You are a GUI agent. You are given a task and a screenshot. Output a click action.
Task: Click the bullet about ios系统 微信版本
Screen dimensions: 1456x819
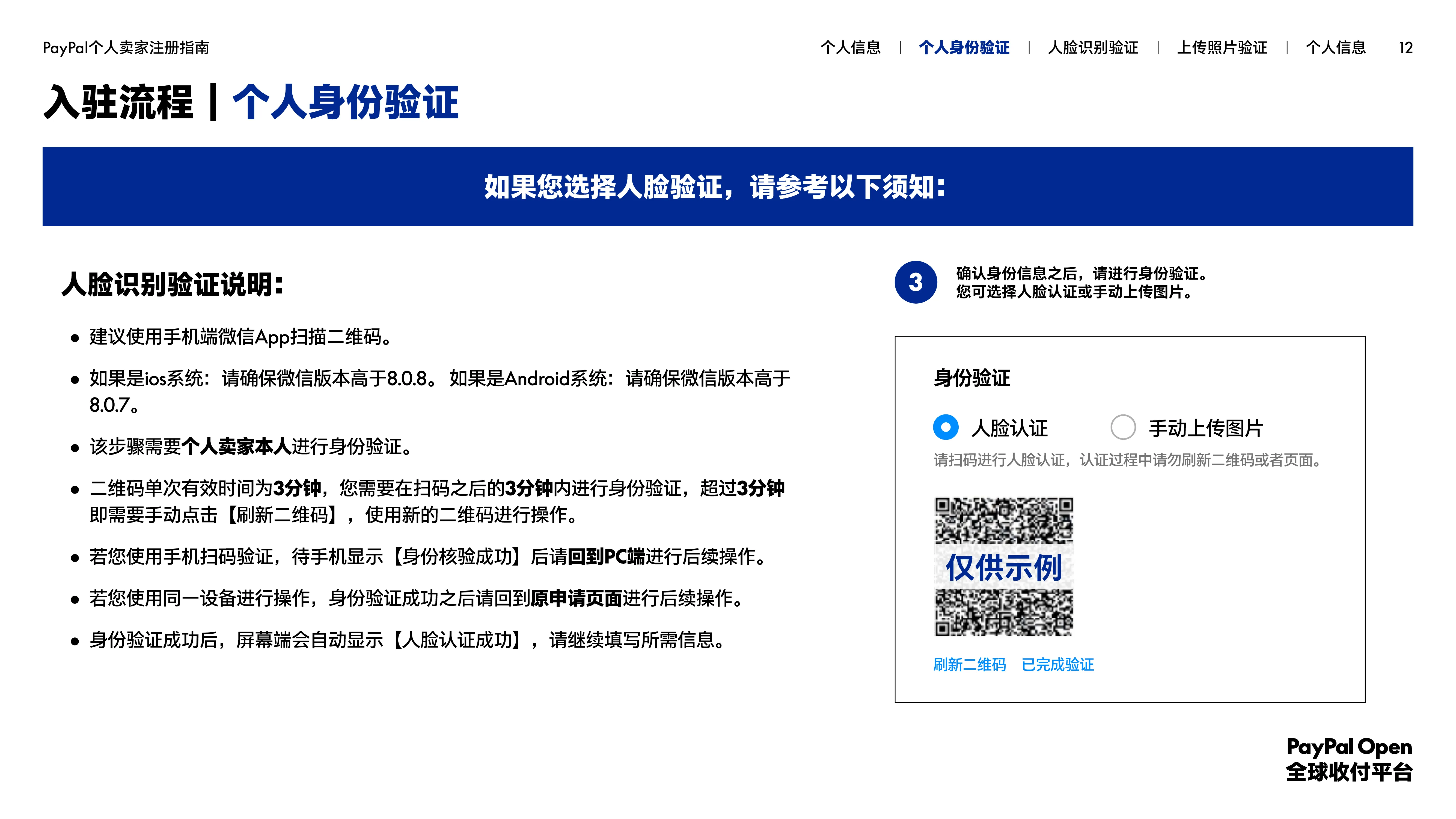440,391
